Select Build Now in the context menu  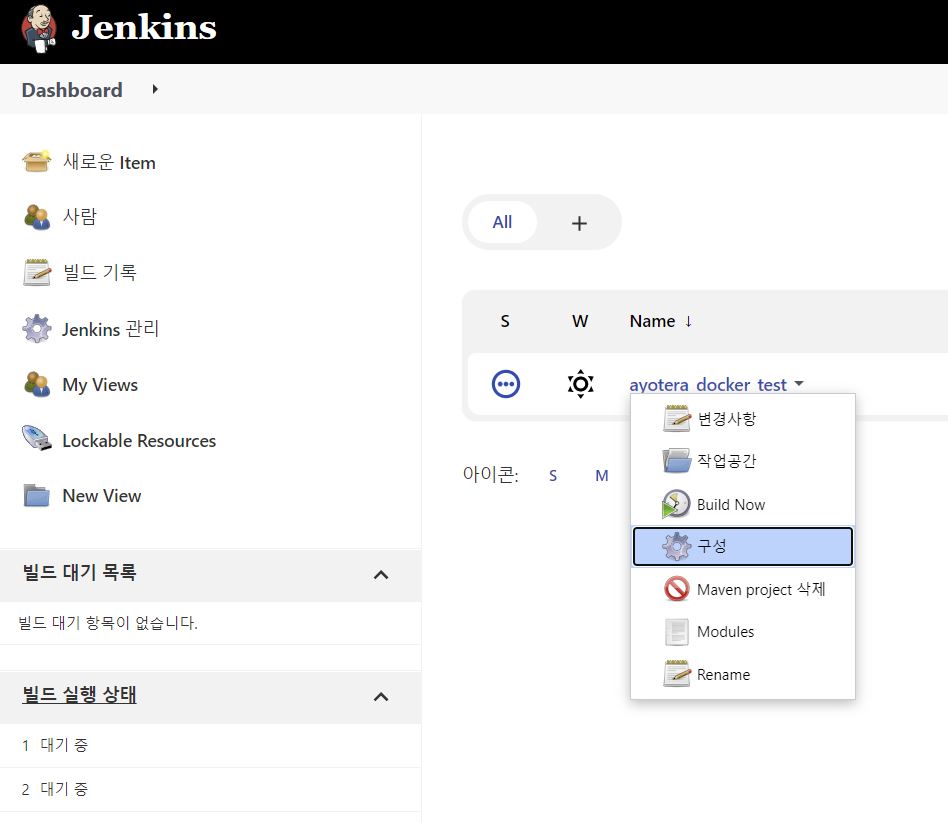coord(742,504)
